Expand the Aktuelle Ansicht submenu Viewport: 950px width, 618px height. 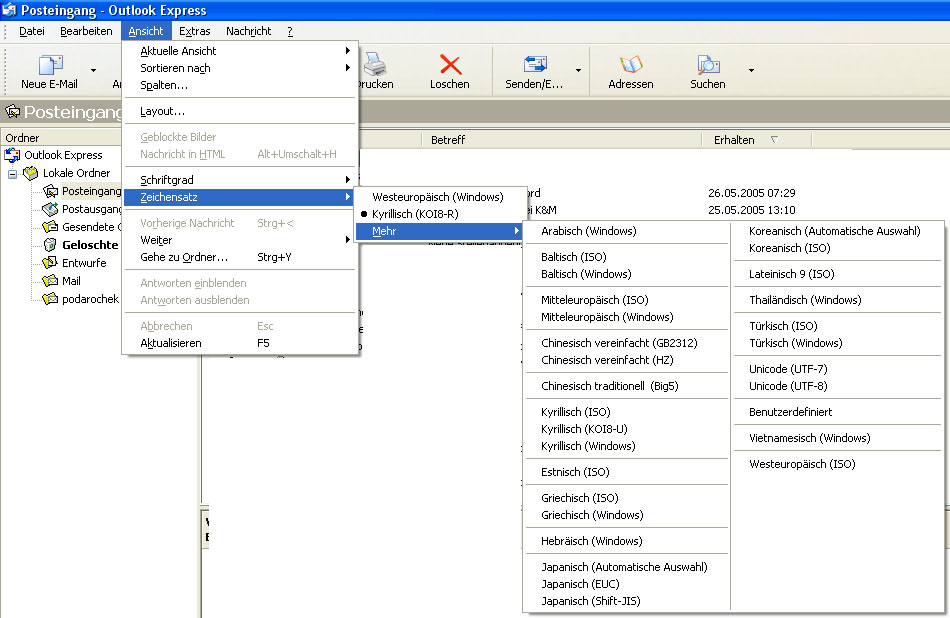point(240,51)
